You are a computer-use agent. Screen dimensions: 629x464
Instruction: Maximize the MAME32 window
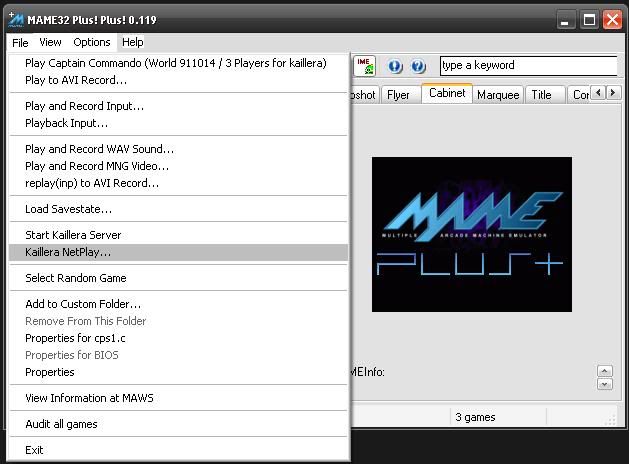589,20
